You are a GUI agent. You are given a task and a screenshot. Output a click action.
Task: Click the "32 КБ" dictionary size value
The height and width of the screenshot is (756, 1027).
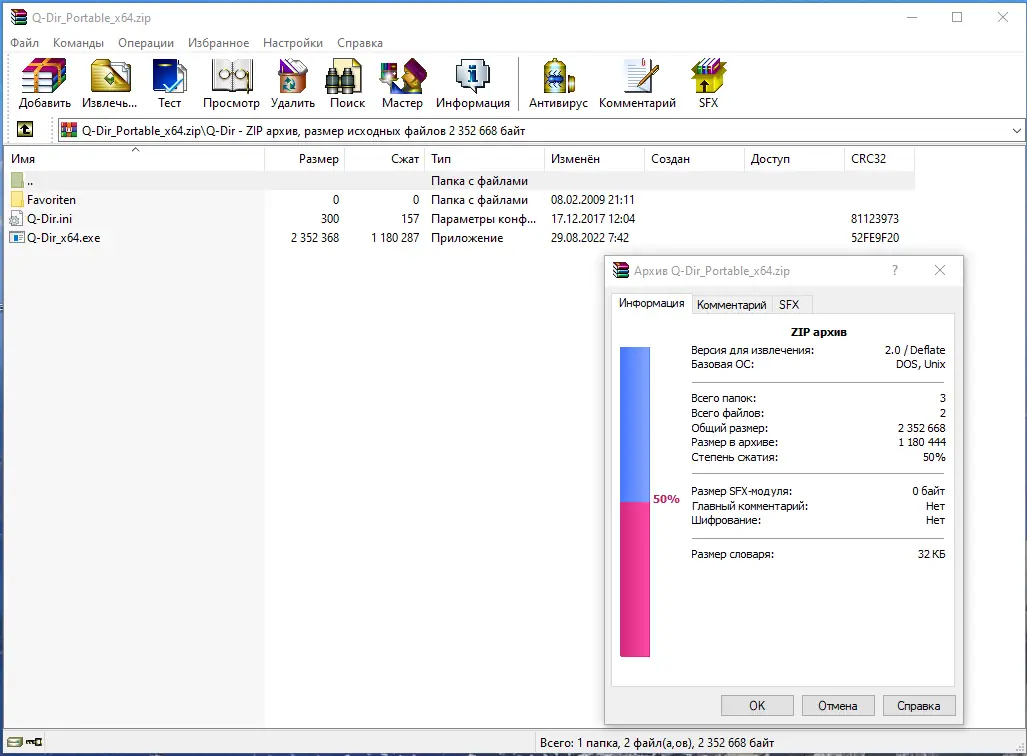(x=931, y=554)
